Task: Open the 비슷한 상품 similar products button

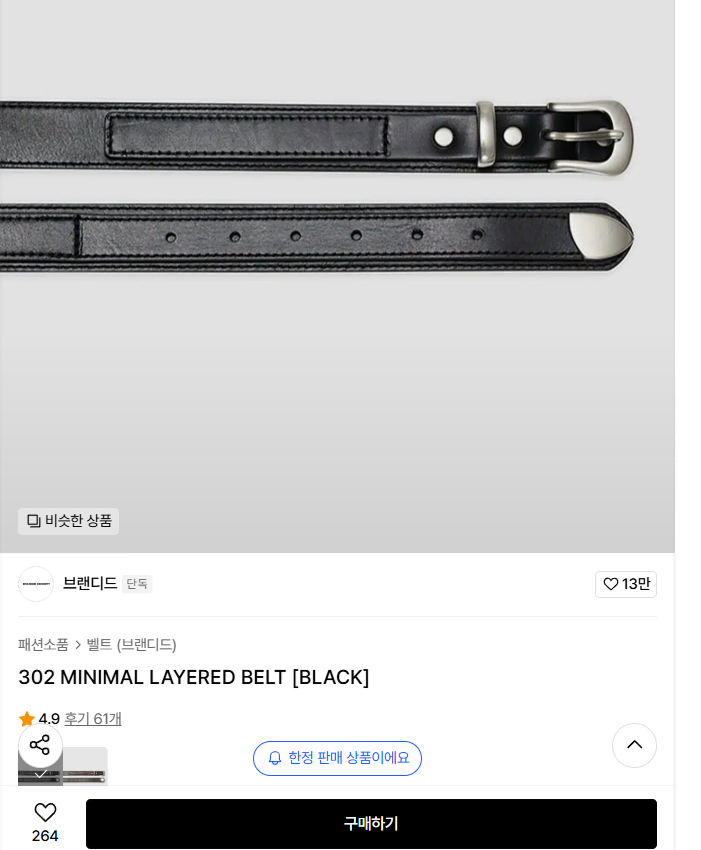Action: point(68,521)
